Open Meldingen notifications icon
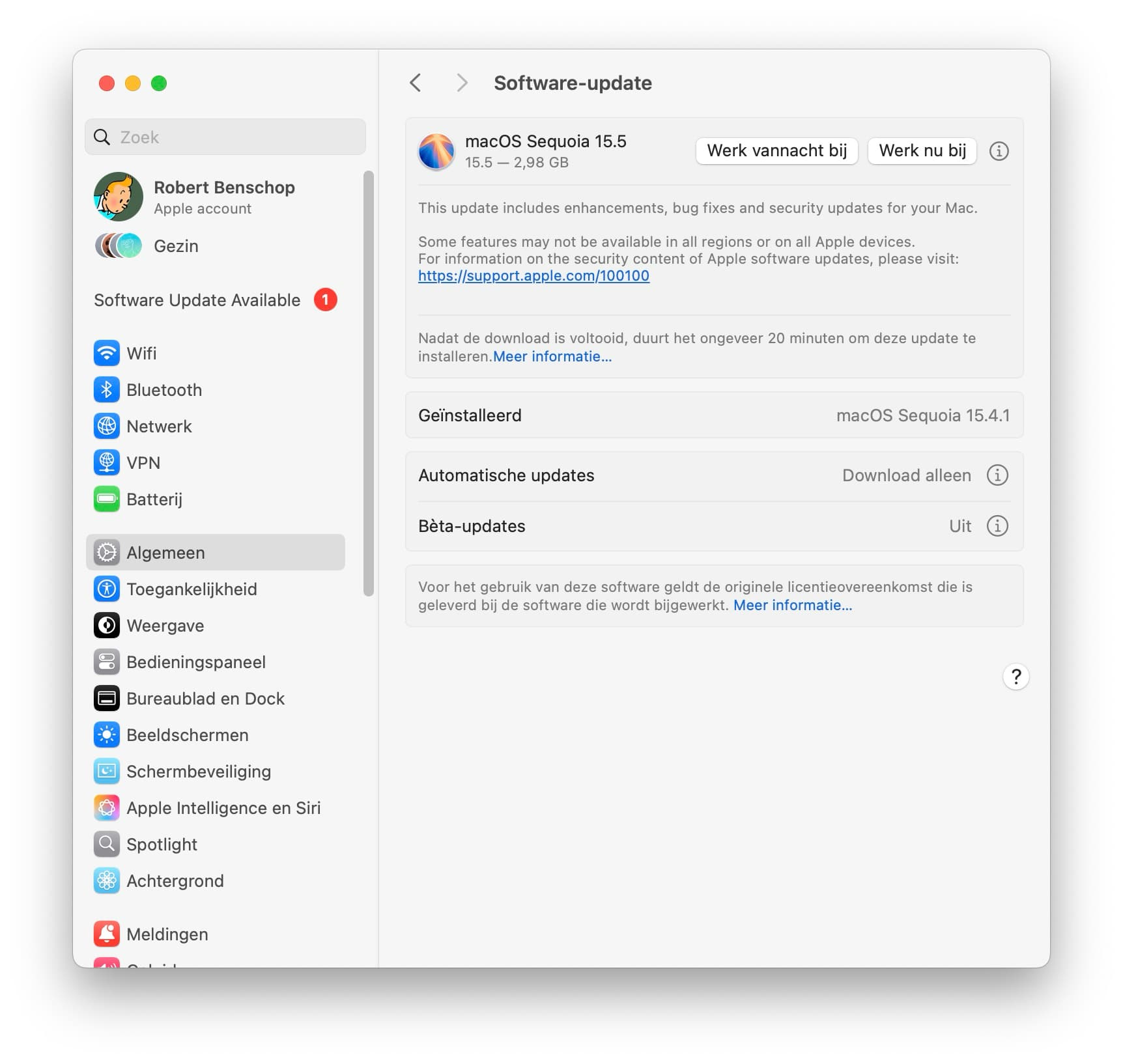The image size is (1123, 1064). (107, 934)
